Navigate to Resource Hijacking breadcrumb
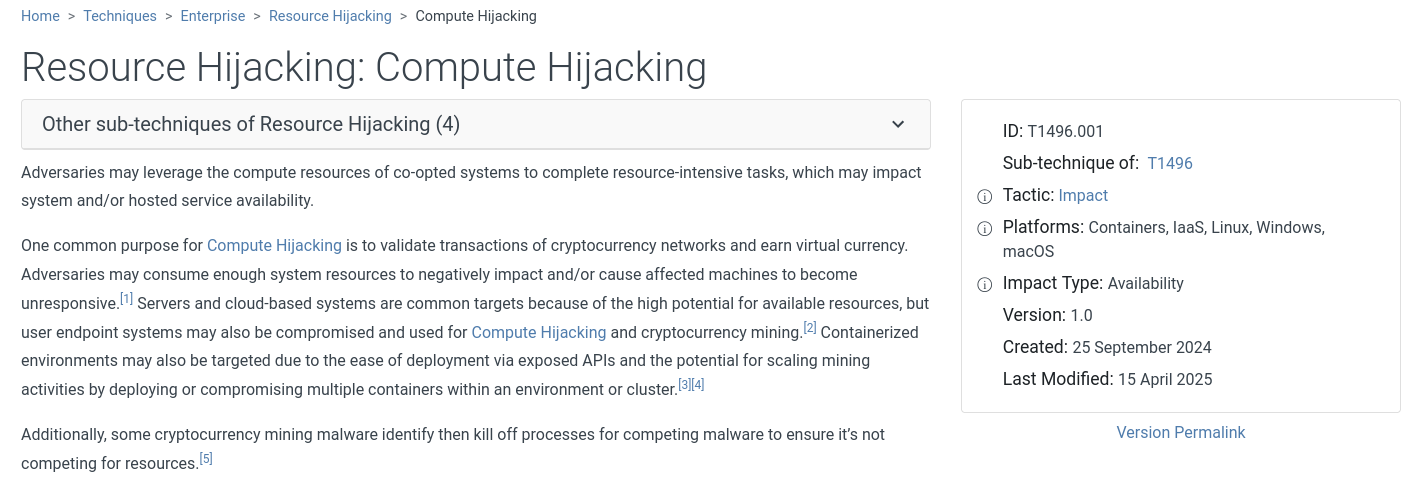 [330, 16]
